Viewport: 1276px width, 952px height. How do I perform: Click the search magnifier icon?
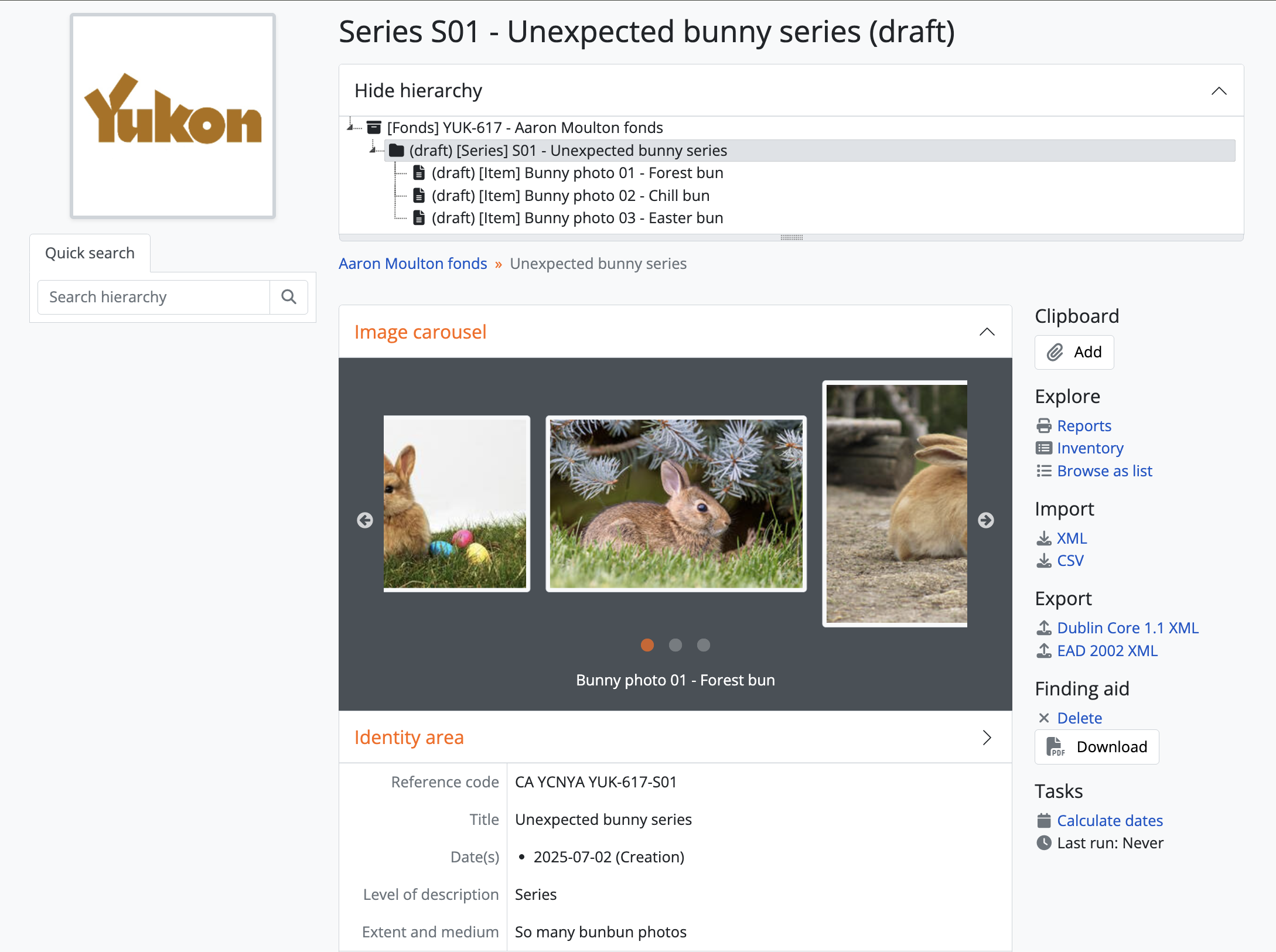tap(289, 297)
